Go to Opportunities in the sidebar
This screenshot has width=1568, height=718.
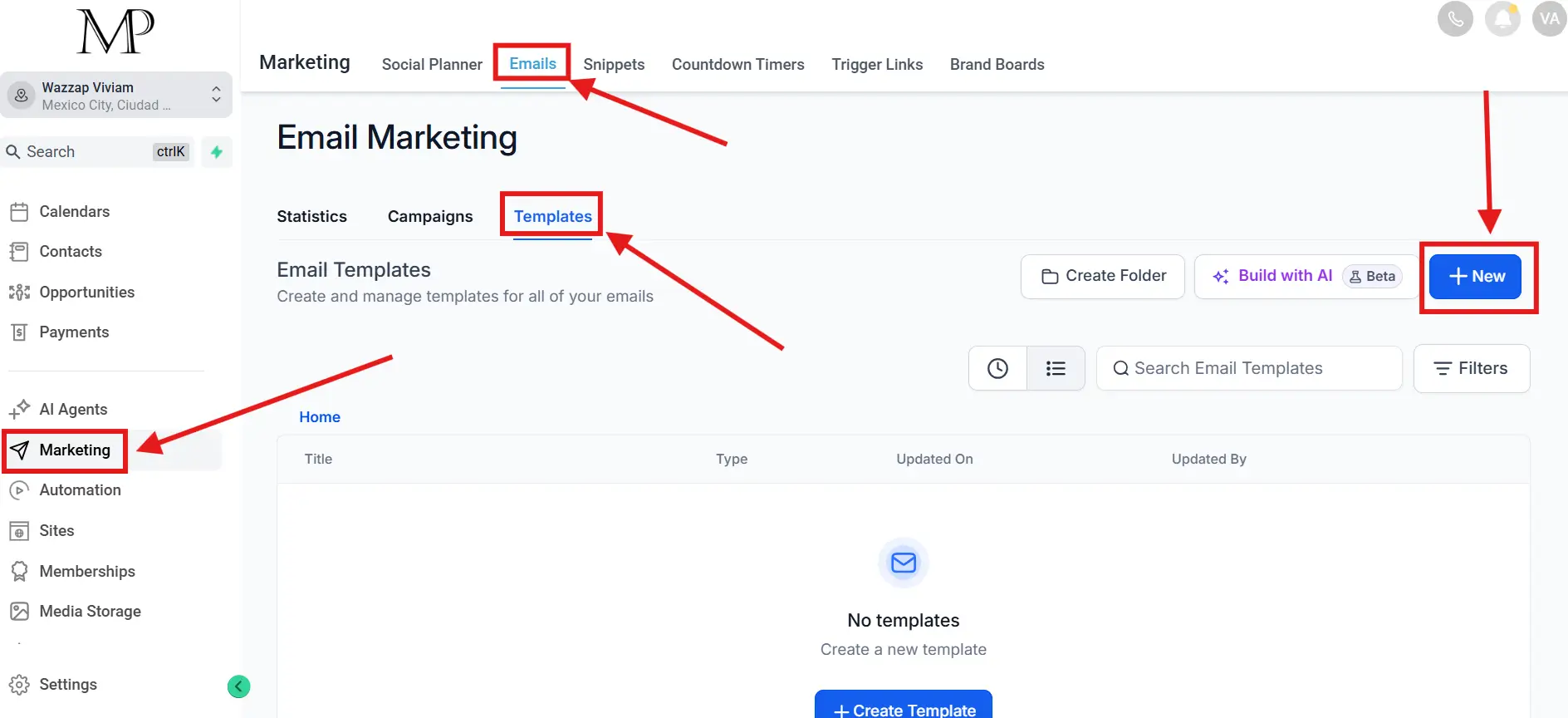click(x=86, y=293)
